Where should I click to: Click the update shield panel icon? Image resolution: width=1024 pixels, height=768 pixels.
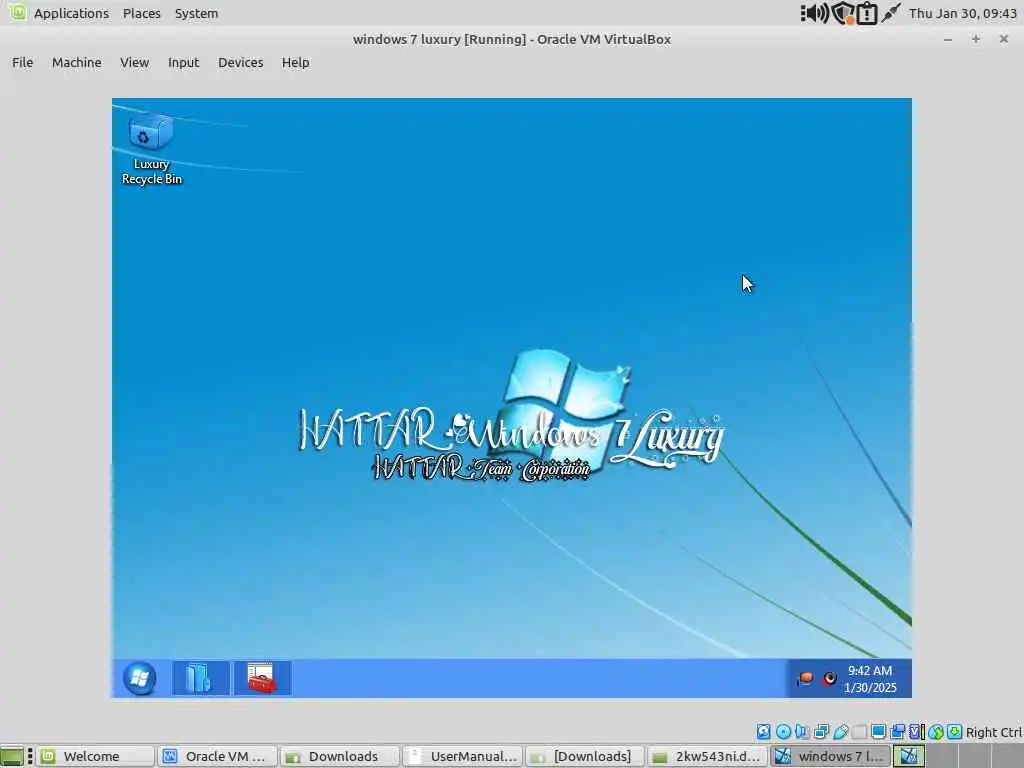[x=842, y=13]
